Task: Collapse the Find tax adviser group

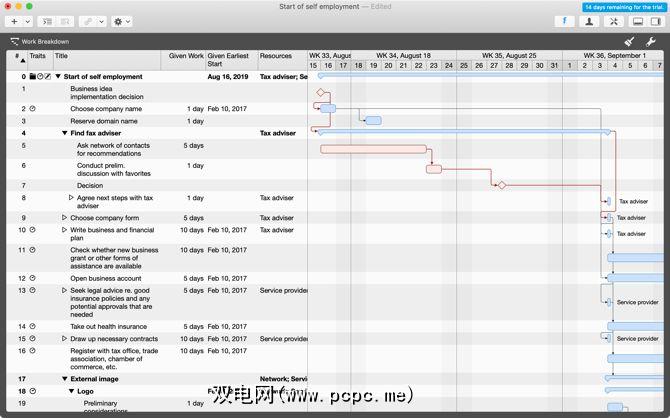Action: pos(65,133)
